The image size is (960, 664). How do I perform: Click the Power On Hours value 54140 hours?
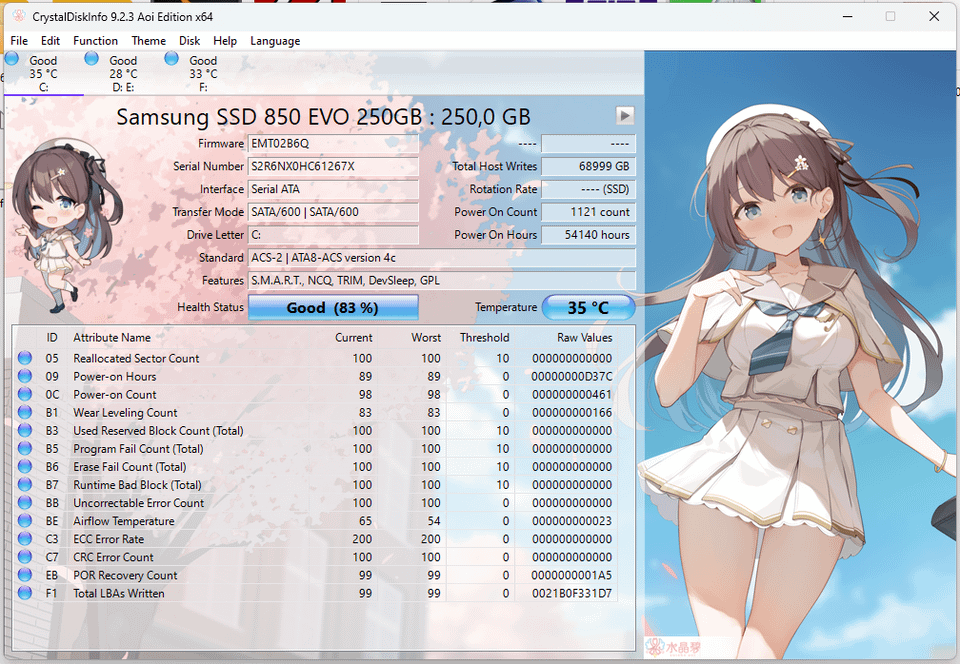(588, 235)
